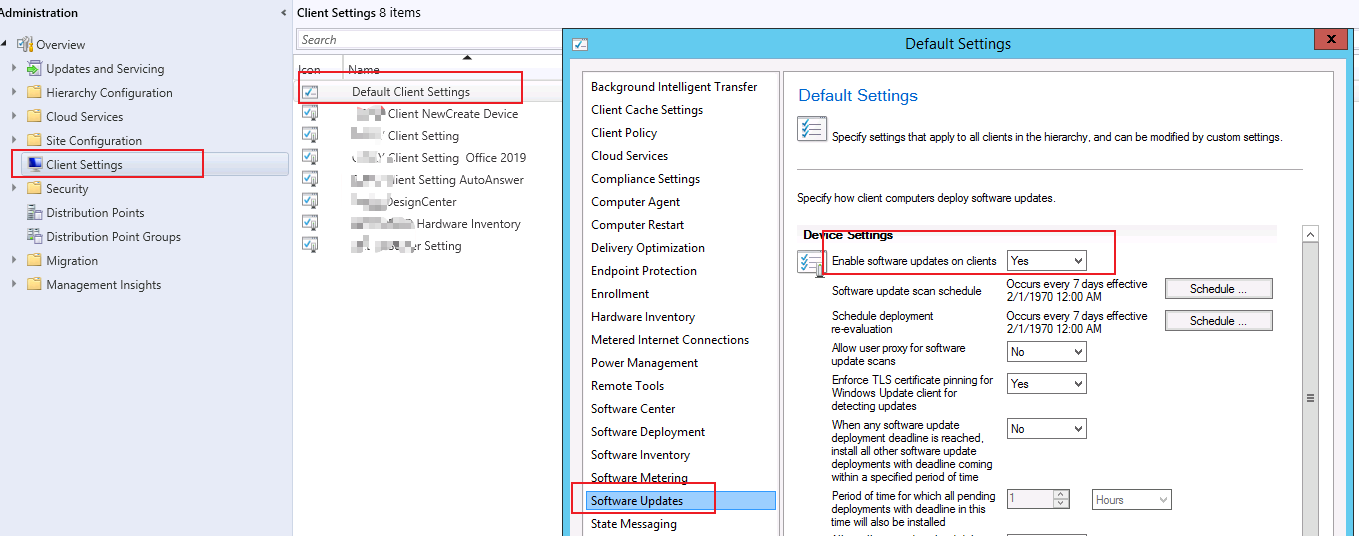
Task: Click Schedule for Software update scan schedule
Action: [1217, 289]
